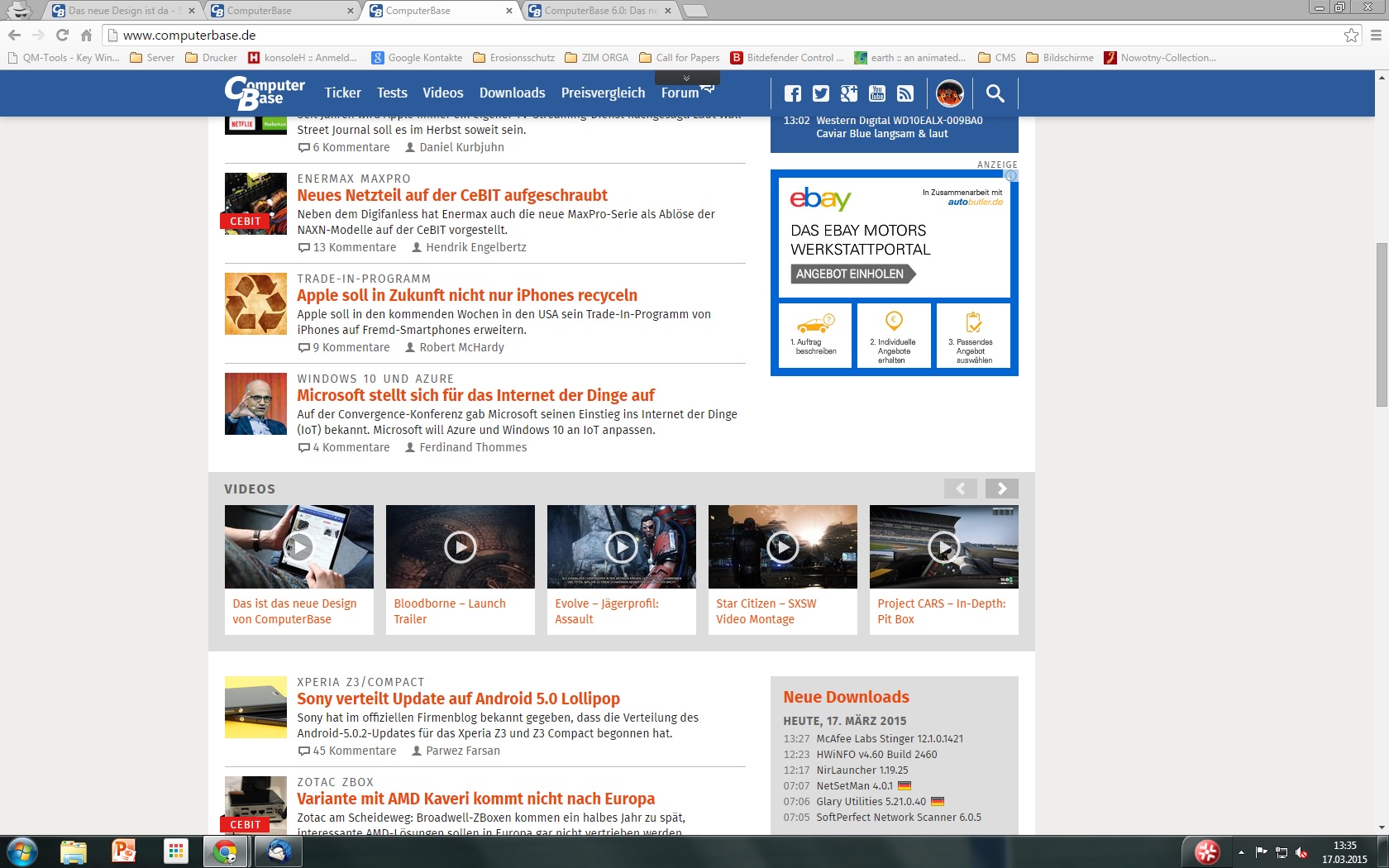View 45 Kommentare on Sony article
Image resolution: width=1389 pixels, height=868 pixels.
[347, 751]
